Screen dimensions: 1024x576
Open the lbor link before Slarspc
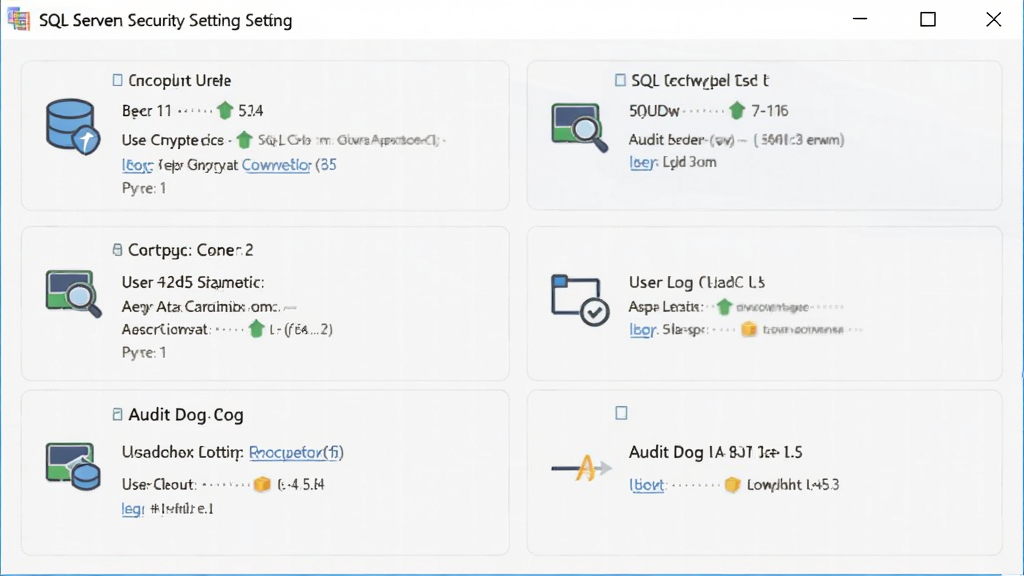(x=643, y=329)
